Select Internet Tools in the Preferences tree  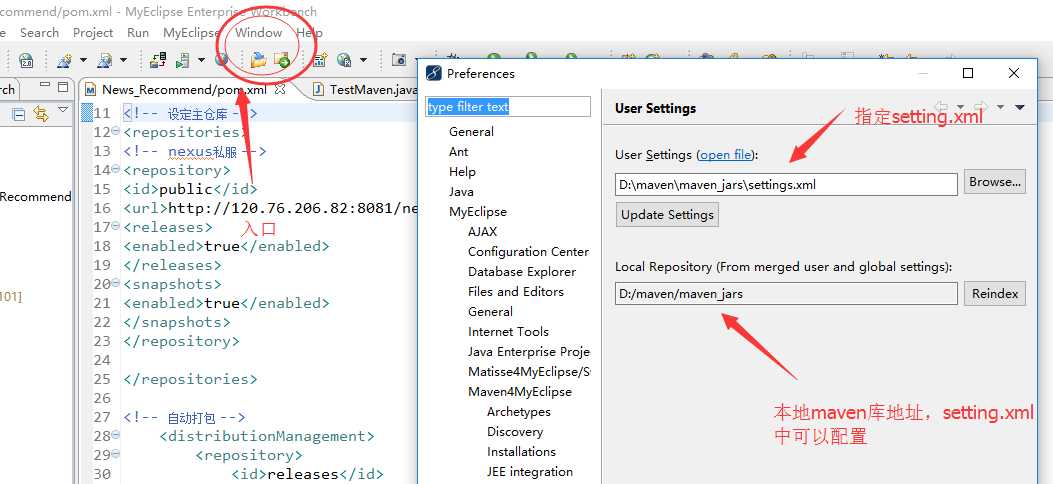[508, 332]
